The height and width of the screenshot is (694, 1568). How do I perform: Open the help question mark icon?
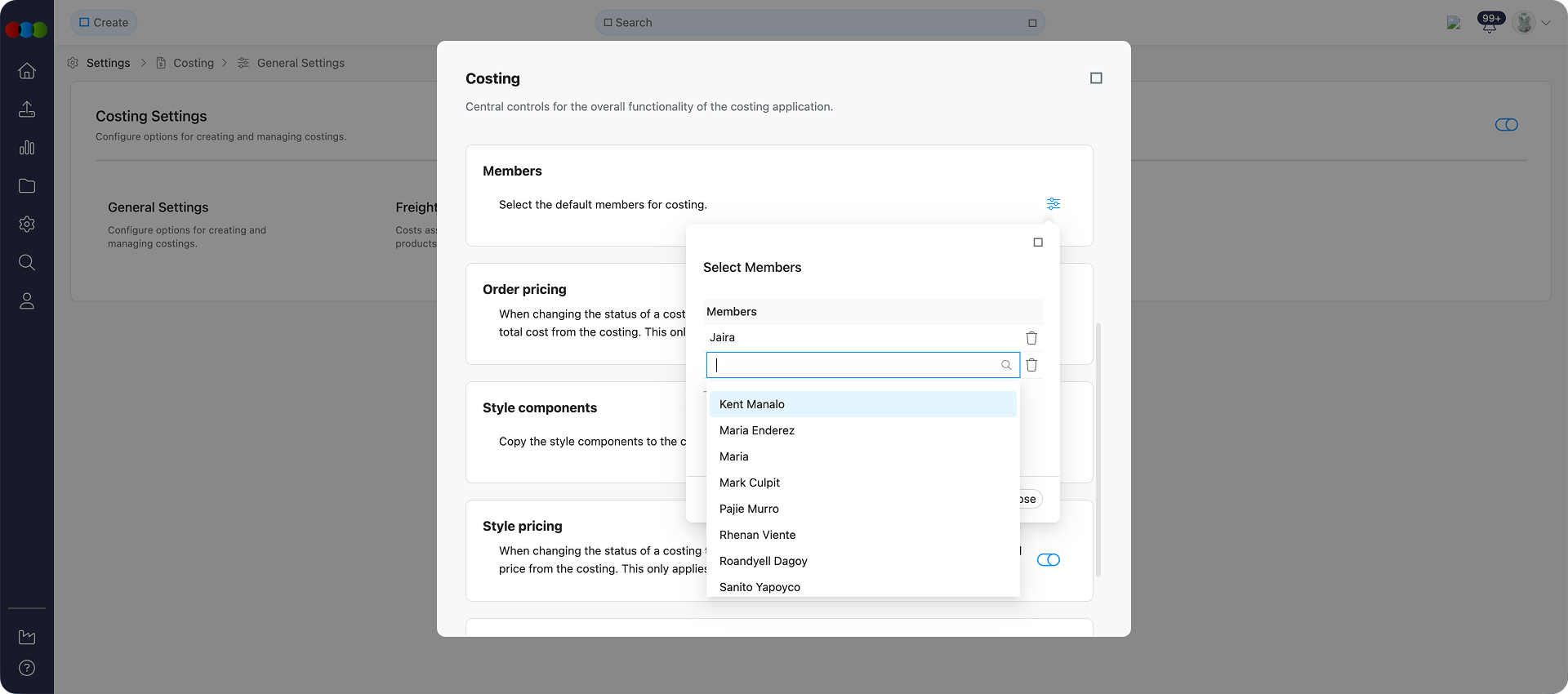[x=27, y=668]
